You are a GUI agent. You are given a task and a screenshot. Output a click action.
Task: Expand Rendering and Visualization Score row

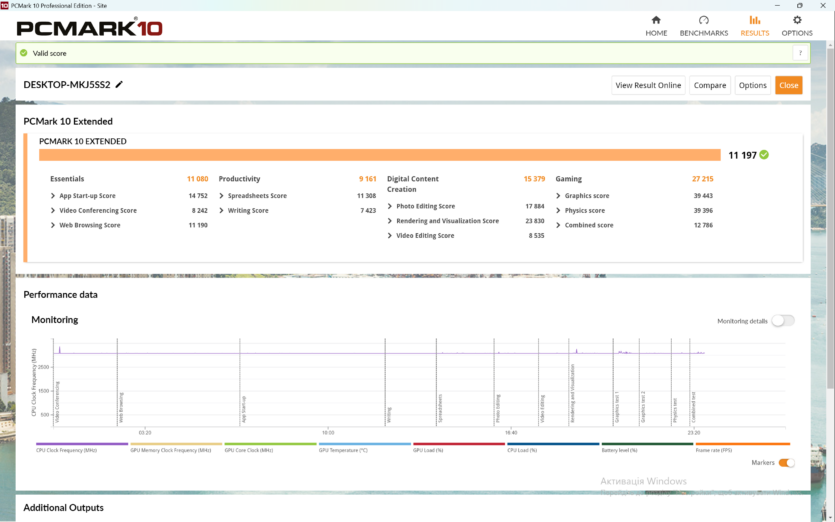pos(390,221)
